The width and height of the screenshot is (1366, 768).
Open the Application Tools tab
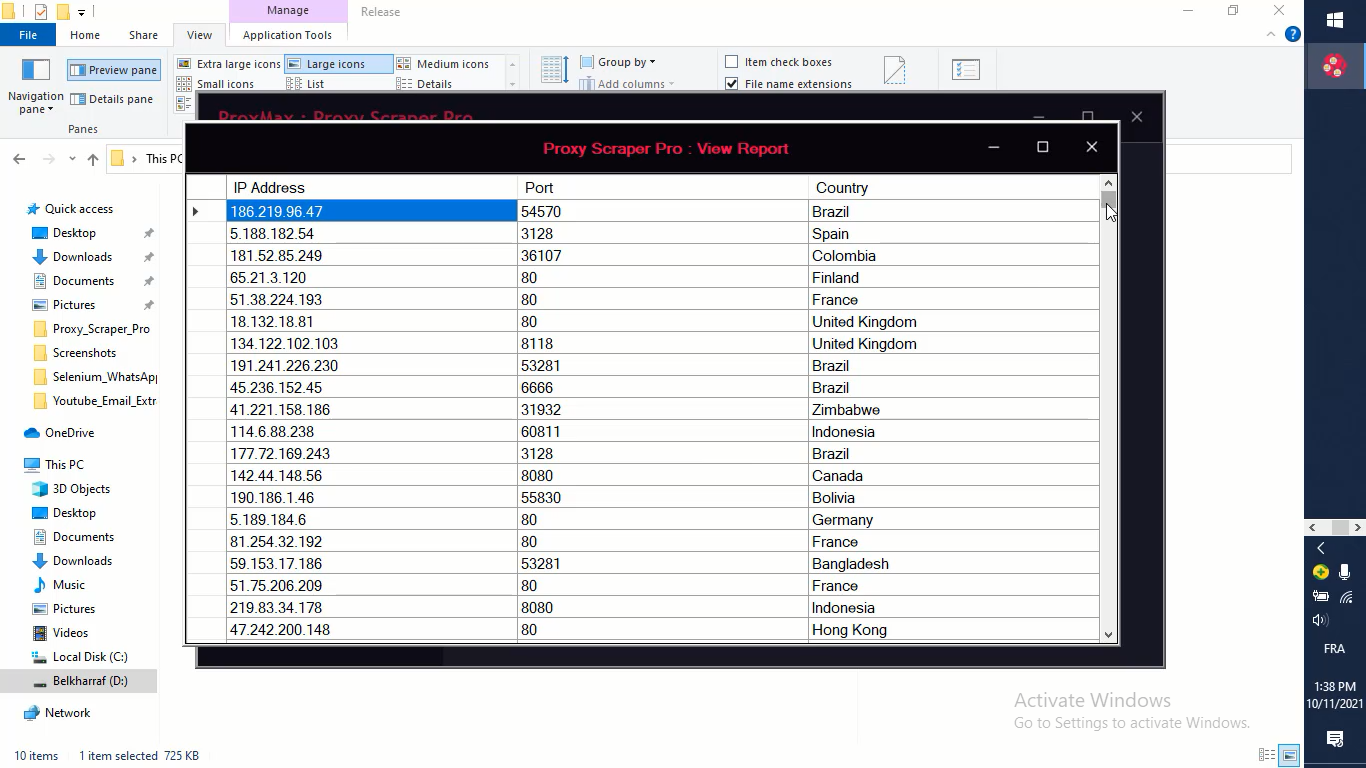click(x=287, y=35)
